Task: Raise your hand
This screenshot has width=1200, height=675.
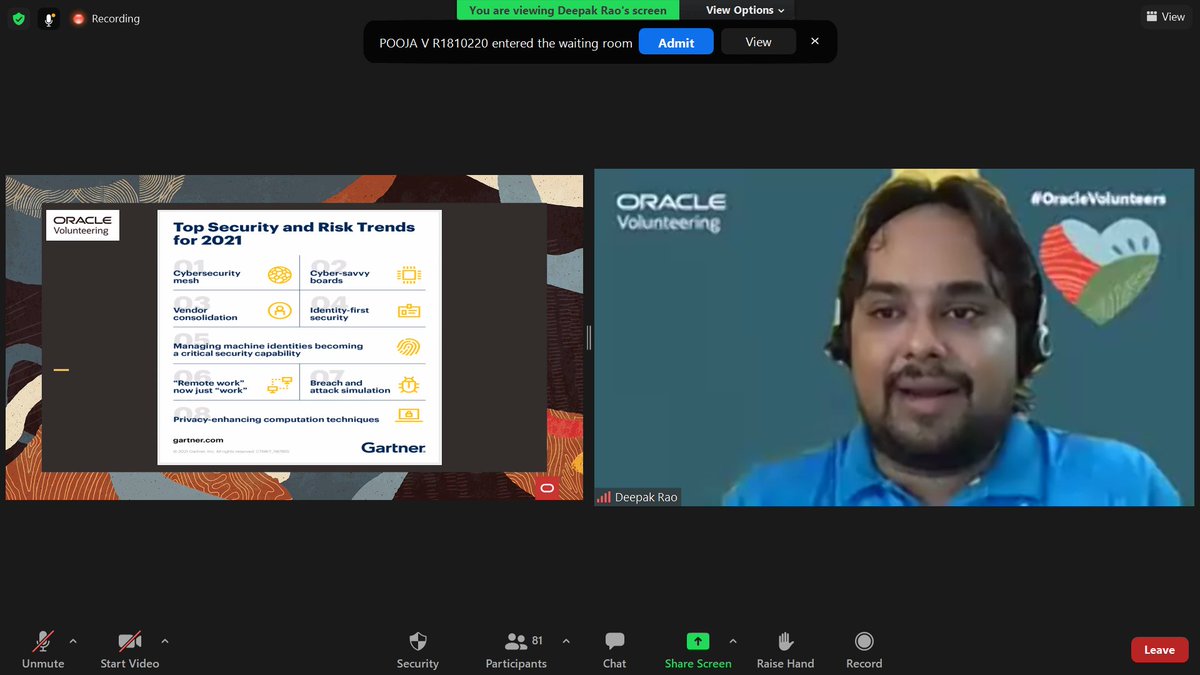Action: point(785,649)
